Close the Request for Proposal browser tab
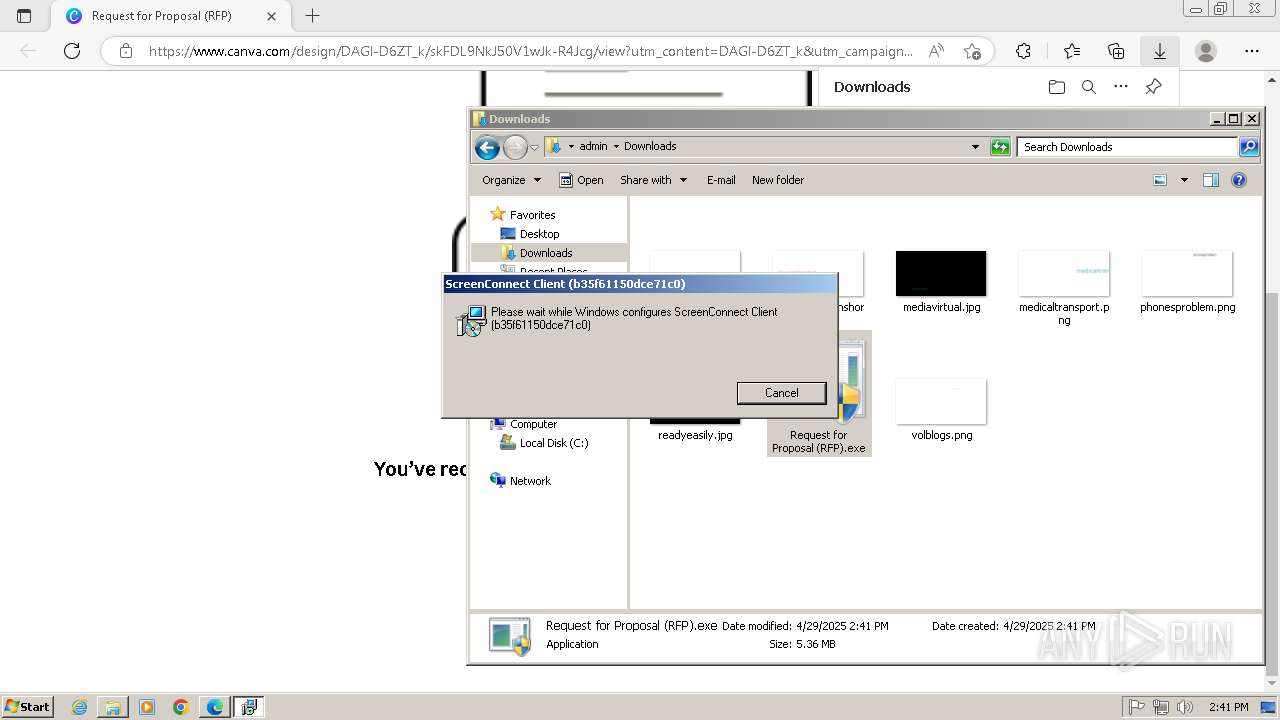This screenshot has height=720, width=1280. pos(272,16)
